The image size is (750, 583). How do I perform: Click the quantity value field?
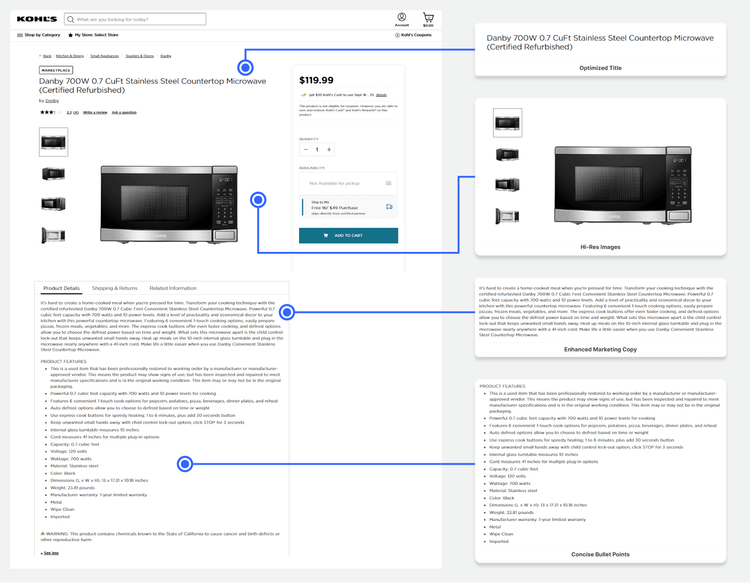317,150
